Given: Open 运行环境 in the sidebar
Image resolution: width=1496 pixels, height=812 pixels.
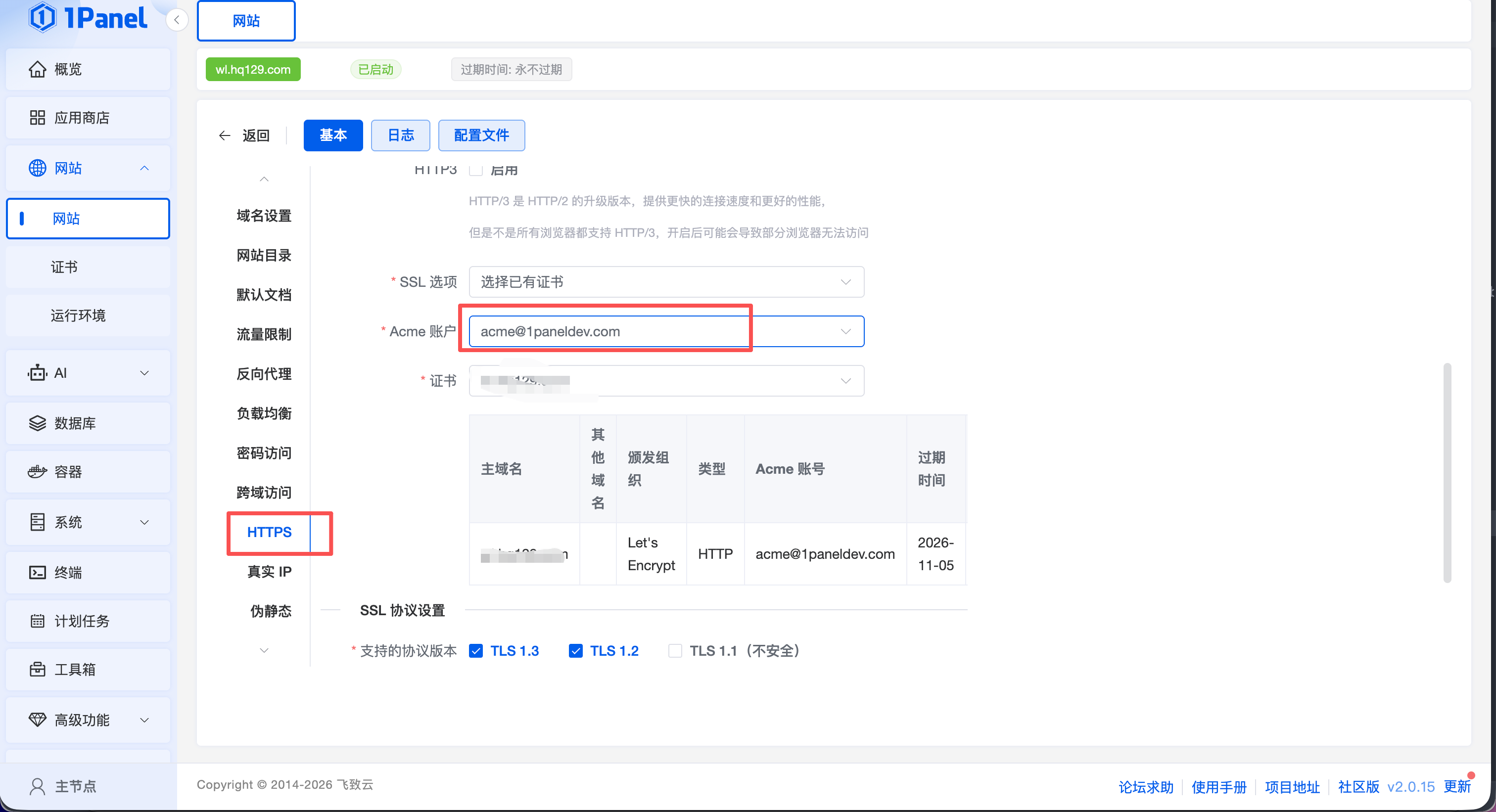Looking at the screenshot, I should (88, 315).
